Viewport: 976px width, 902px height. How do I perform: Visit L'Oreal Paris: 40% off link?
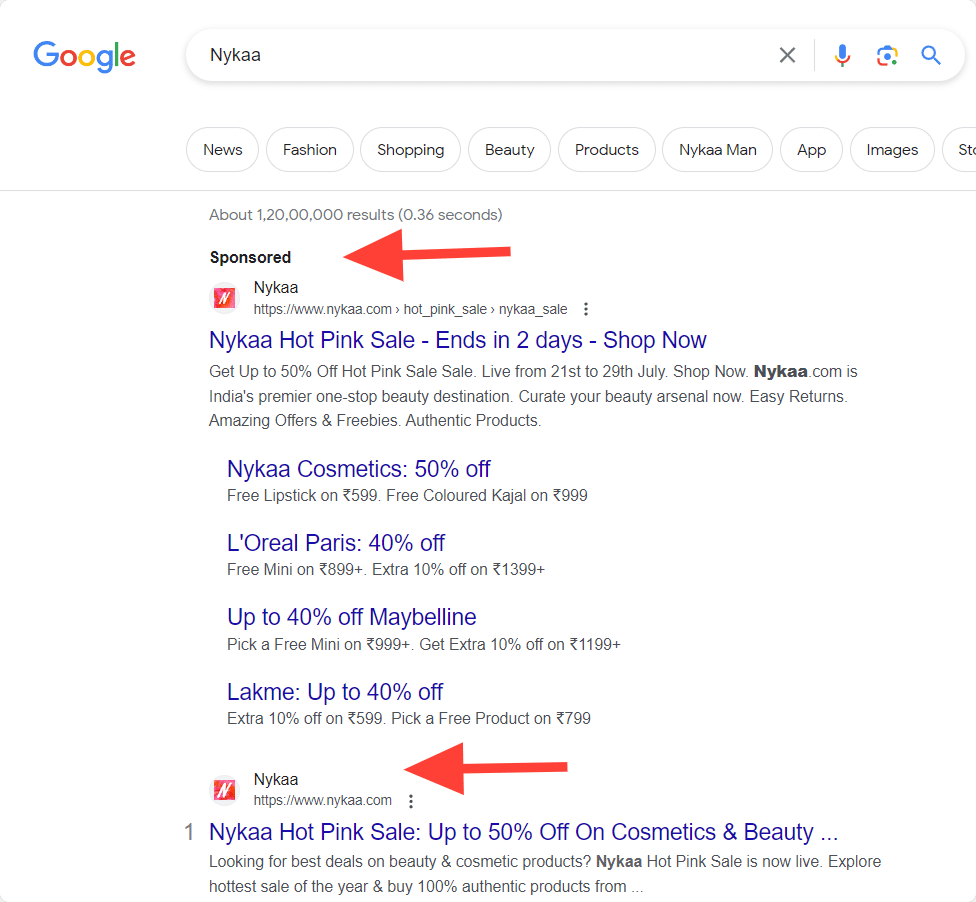[x=335, y=543]
